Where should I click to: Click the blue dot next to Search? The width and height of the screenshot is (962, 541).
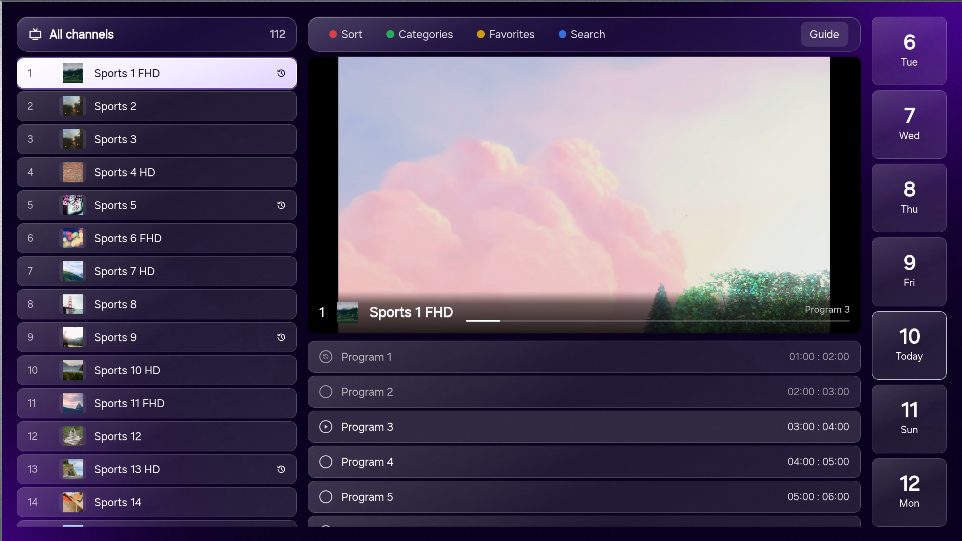(x=562, y=34)
